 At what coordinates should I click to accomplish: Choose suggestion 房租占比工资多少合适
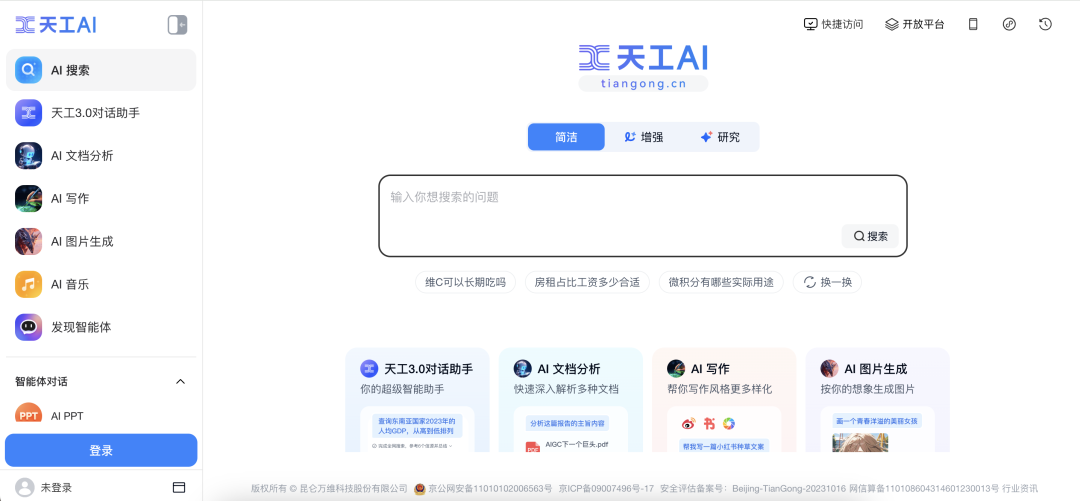coord(588,282)
